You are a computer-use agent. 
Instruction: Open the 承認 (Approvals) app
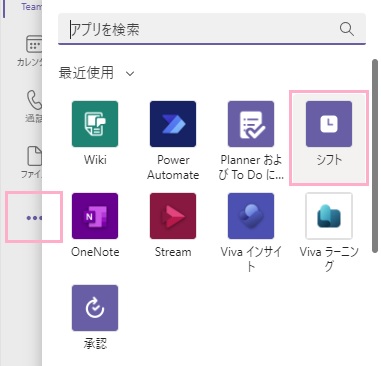(95, 308)
